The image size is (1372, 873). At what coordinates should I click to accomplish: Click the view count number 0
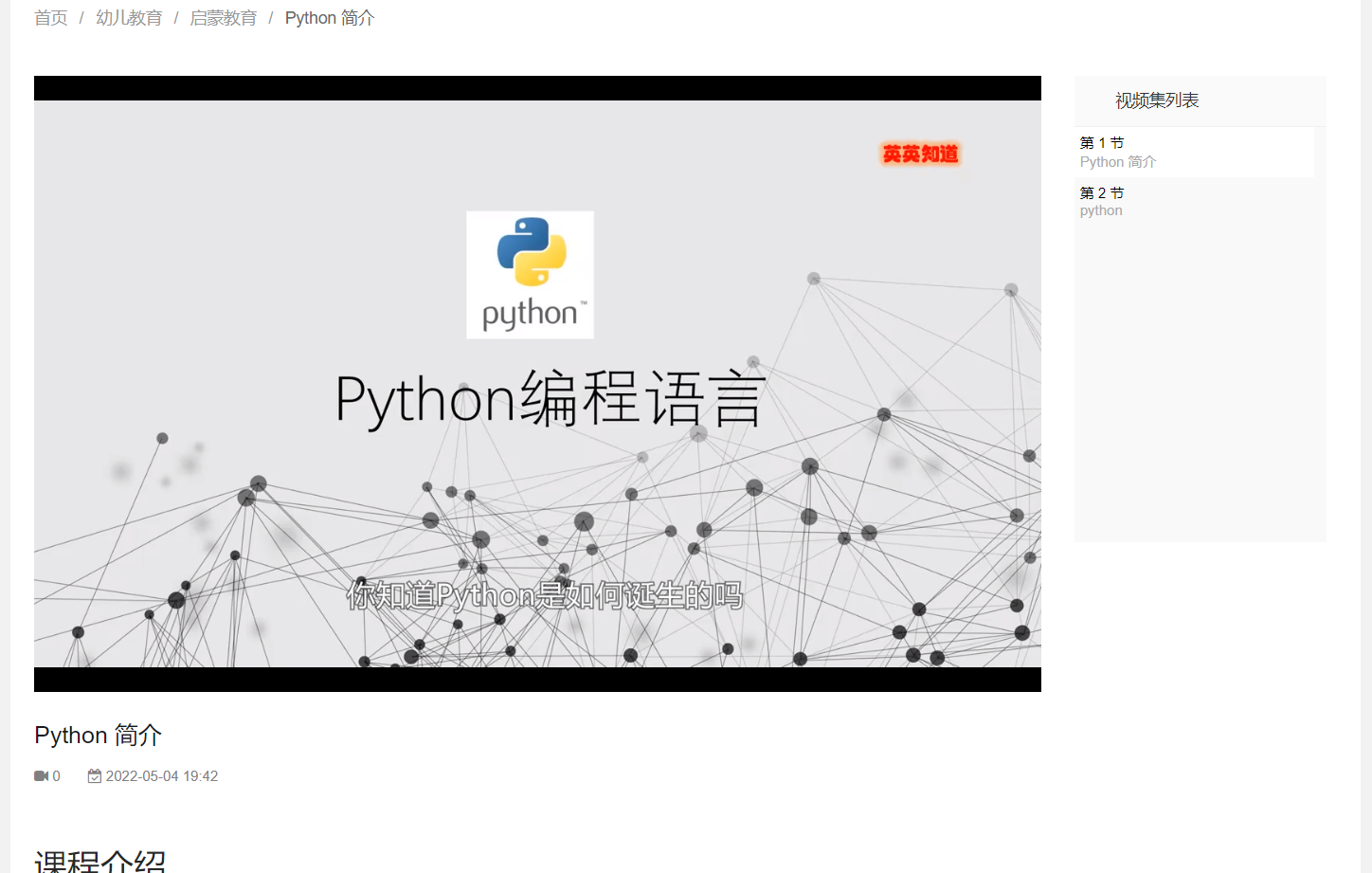point(57,776)
